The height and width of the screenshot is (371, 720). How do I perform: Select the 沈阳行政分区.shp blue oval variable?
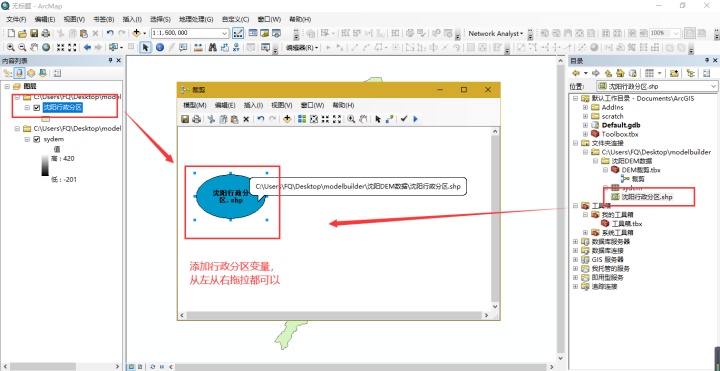pyautogui.click(x=231, y=197)
